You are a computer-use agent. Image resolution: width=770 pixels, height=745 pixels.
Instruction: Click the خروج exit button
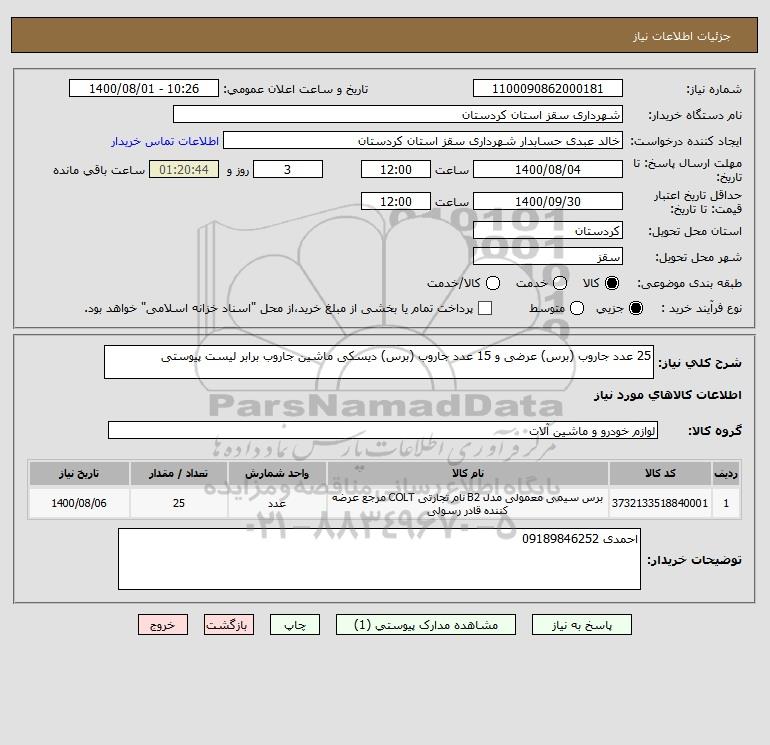(163, 625)
